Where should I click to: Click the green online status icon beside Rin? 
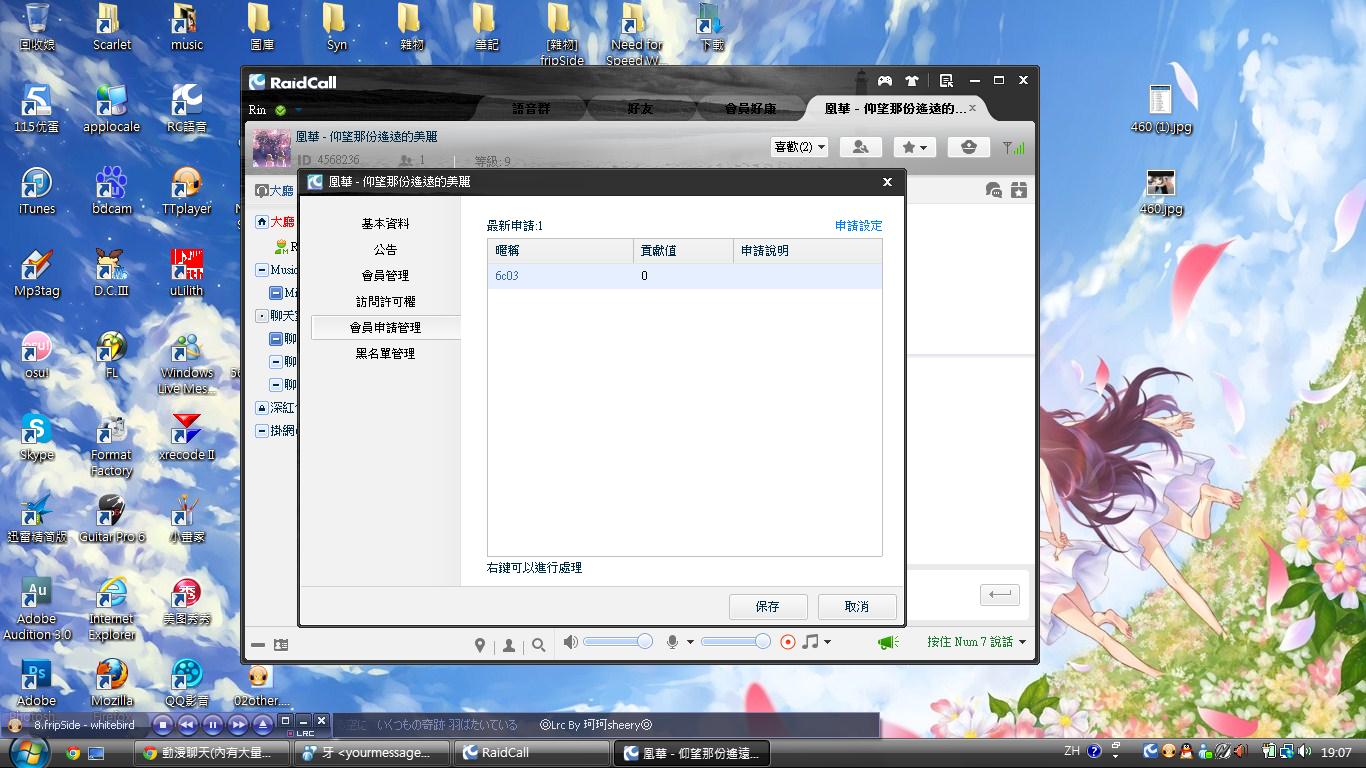click(280, 110)
